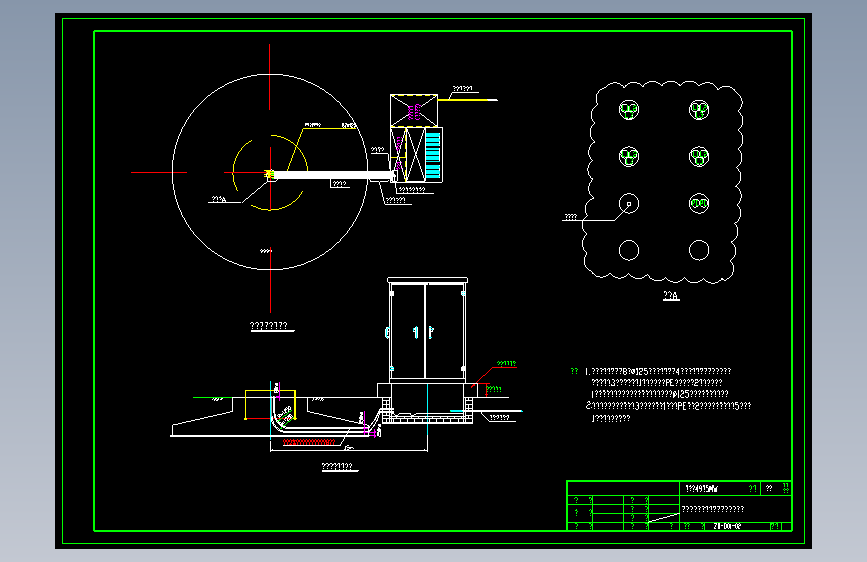
Task: Select the double-door cabinet in the elevation view
Action: point(427,330)
